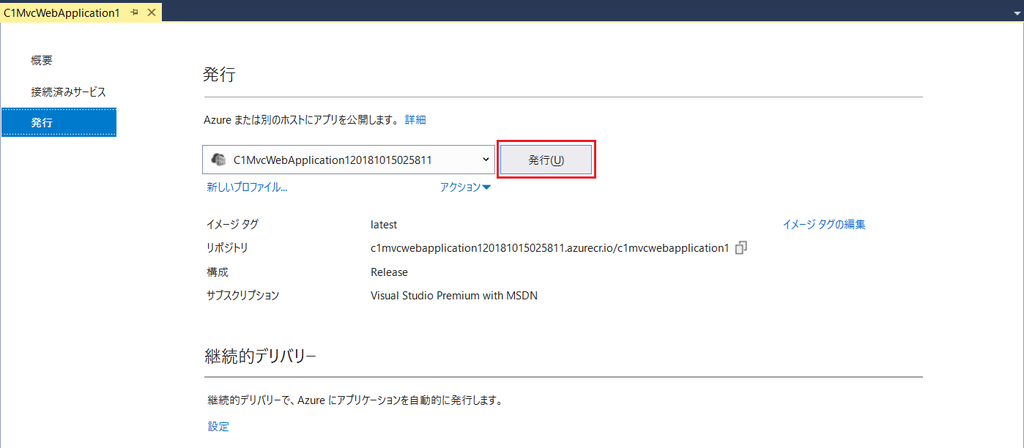This screenshot has width=1024, height=448.
Task: Click the 継続的デリバリー heading
Action: click(x=260, y=356)
